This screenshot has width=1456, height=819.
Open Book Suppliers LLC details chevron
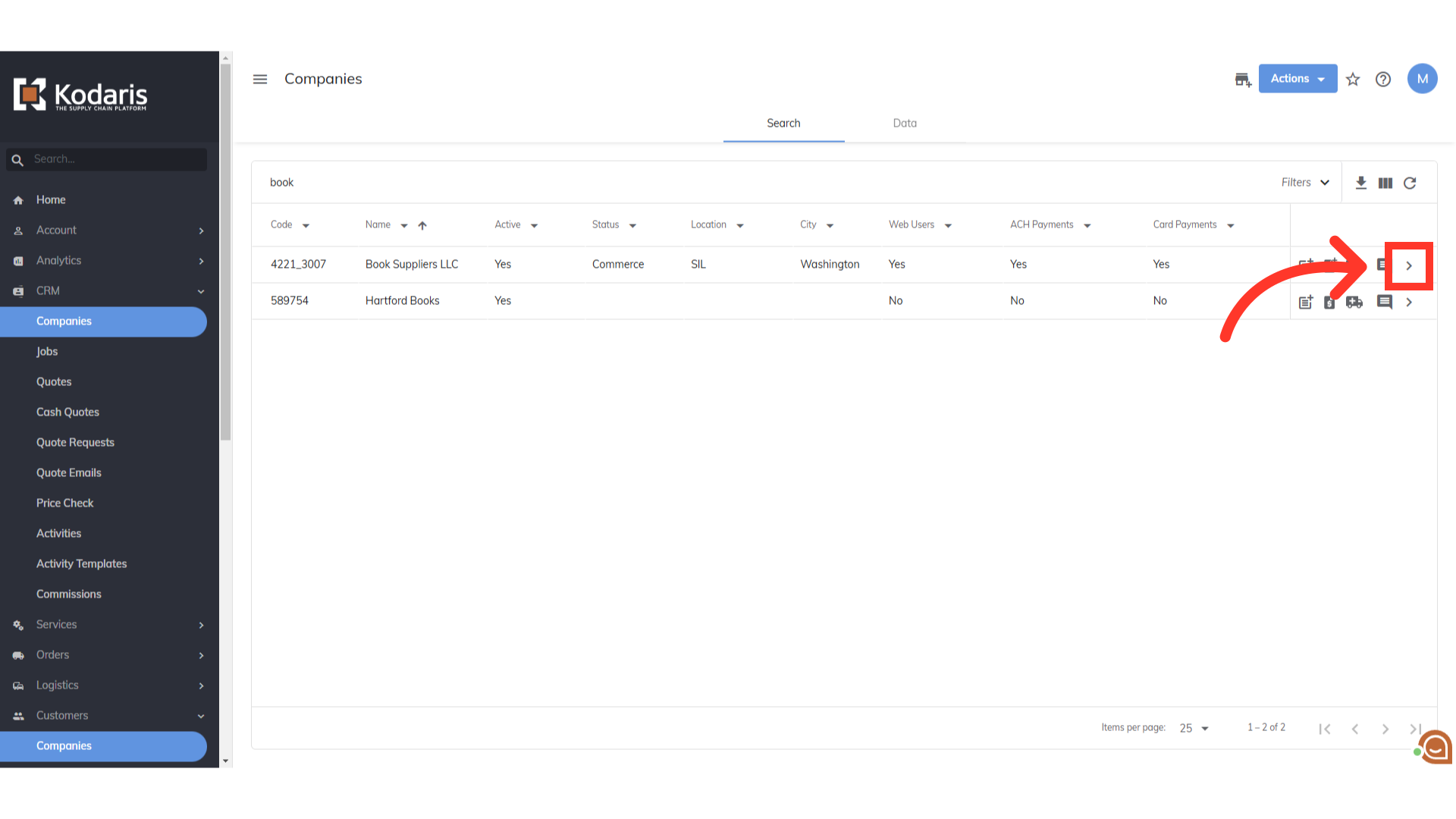pos(1409,266)
